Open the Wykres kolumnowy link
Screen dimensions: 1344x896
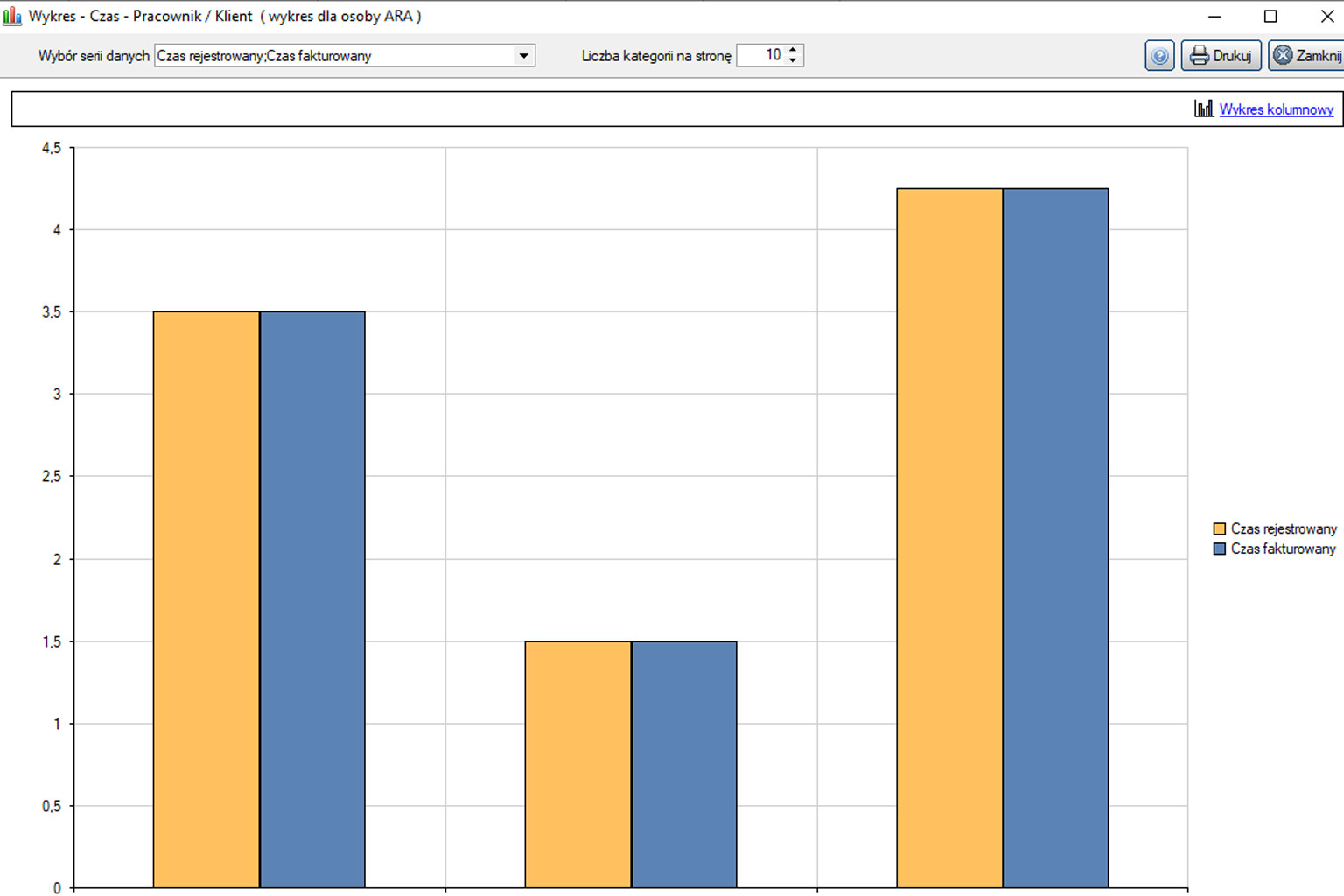coord(1276,109)
